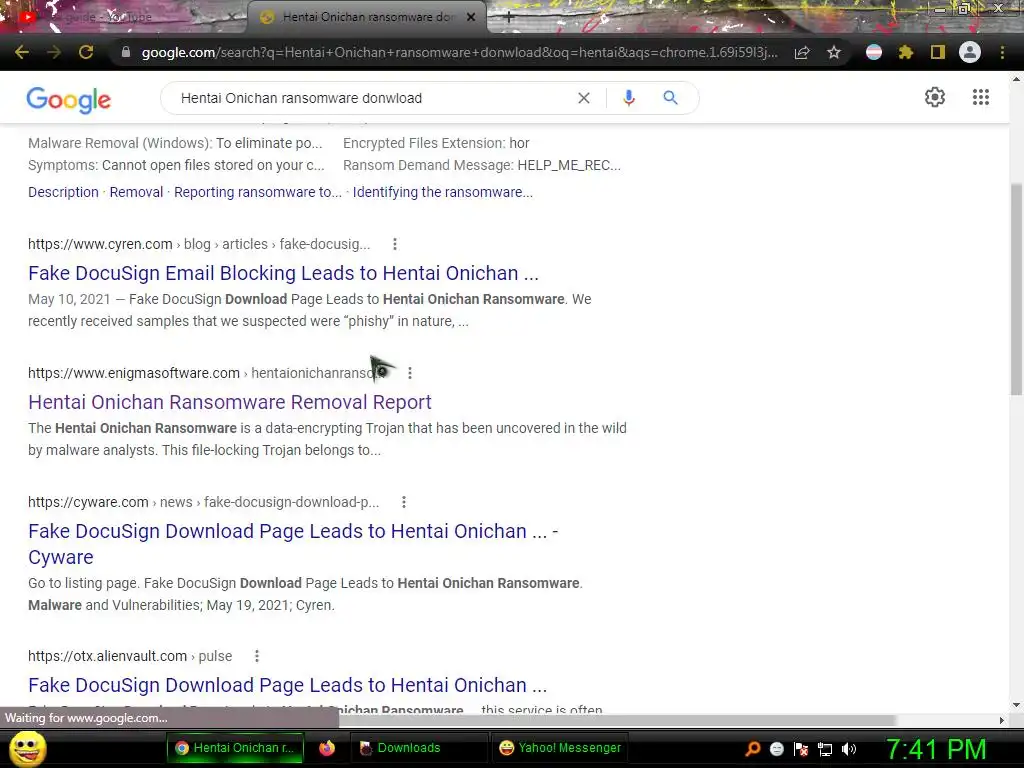Screen dimensions: 1024x768
Task: Go back to the previous page
Action: coord(22,52)
